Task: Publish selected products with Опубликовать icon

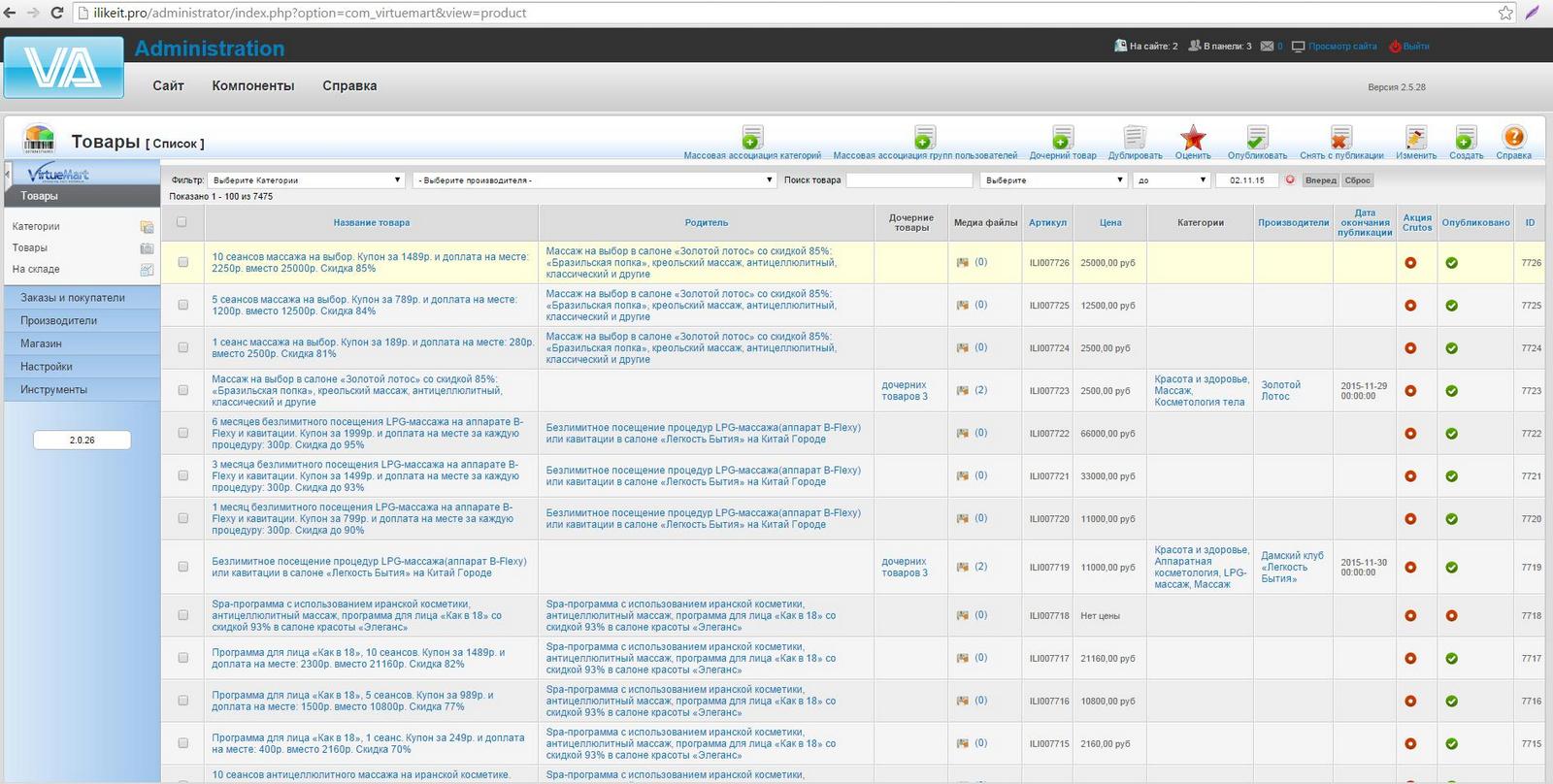Action: point(1257,137)
